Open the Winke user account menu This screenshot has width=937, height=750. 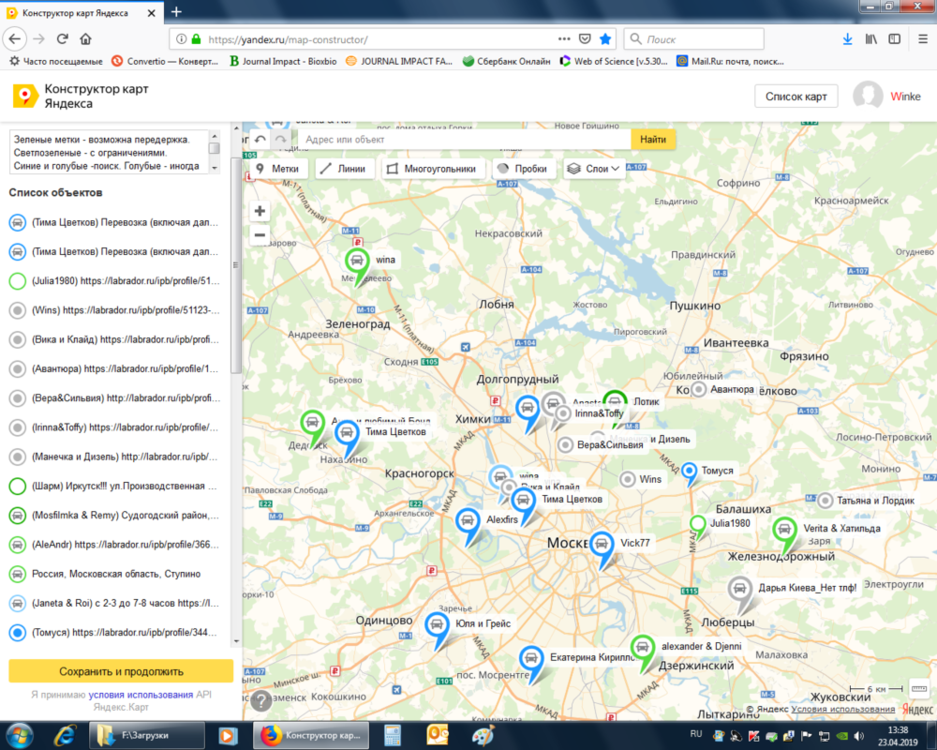pos(886,96)
